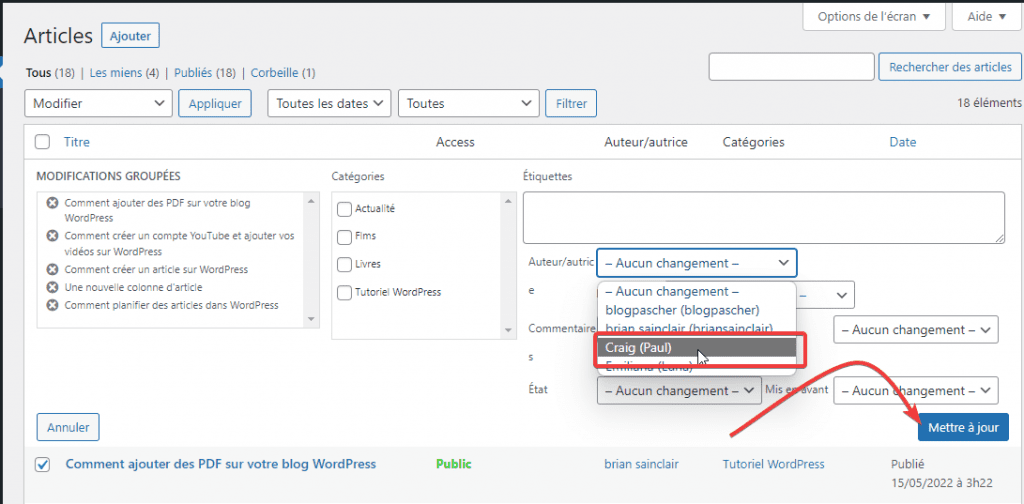Click the '18 éléments' count text

[987, 102]
